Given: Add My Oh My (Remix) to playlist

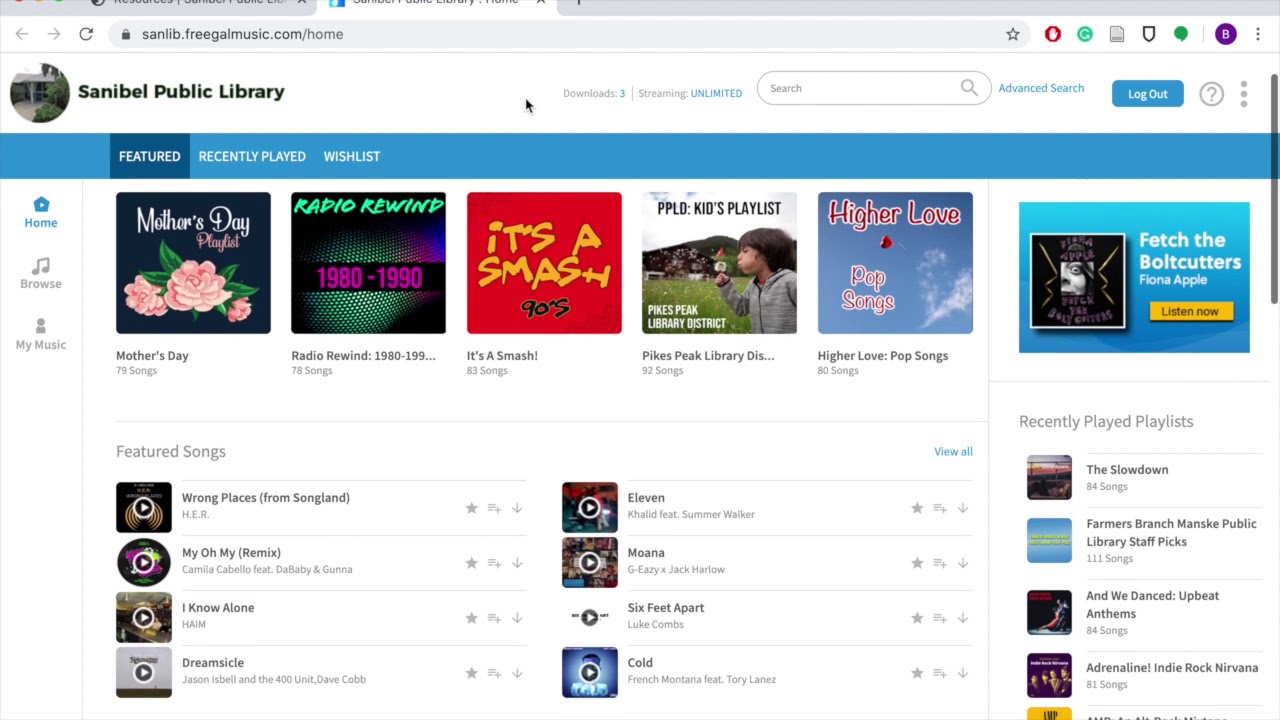Looking at the screenshot, I should click(x=494, y=563).
